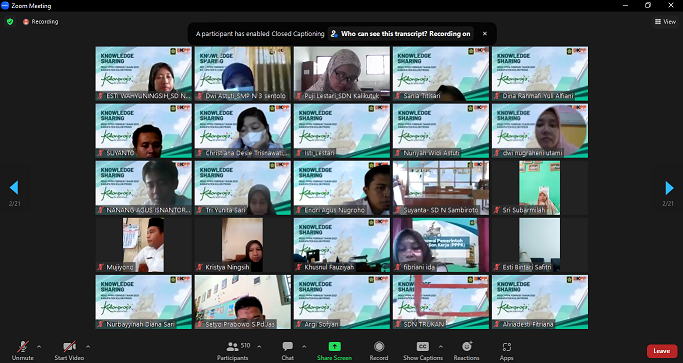Click the Recording indicator
Image resolution: width=683 pixels, height=363 pixels.
pos(41,21)
